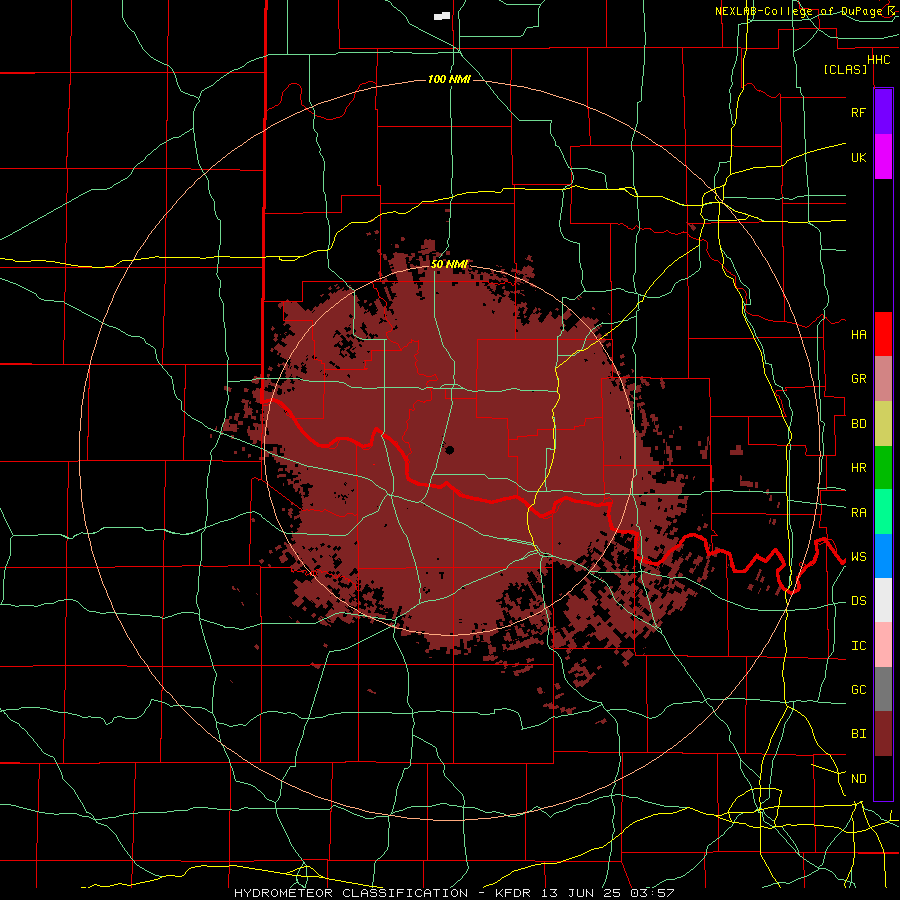Click the HA red legend swatch
This screenshot has height=900, width=900.
click(x=883, y=334)
